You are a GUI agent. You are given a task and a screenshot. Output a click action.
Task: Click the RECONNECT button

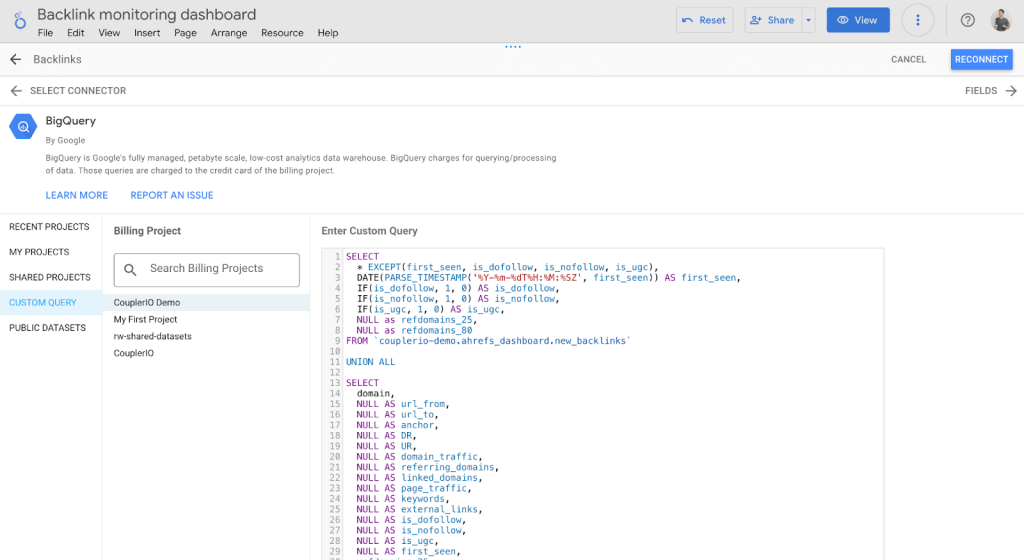(982, 59)
